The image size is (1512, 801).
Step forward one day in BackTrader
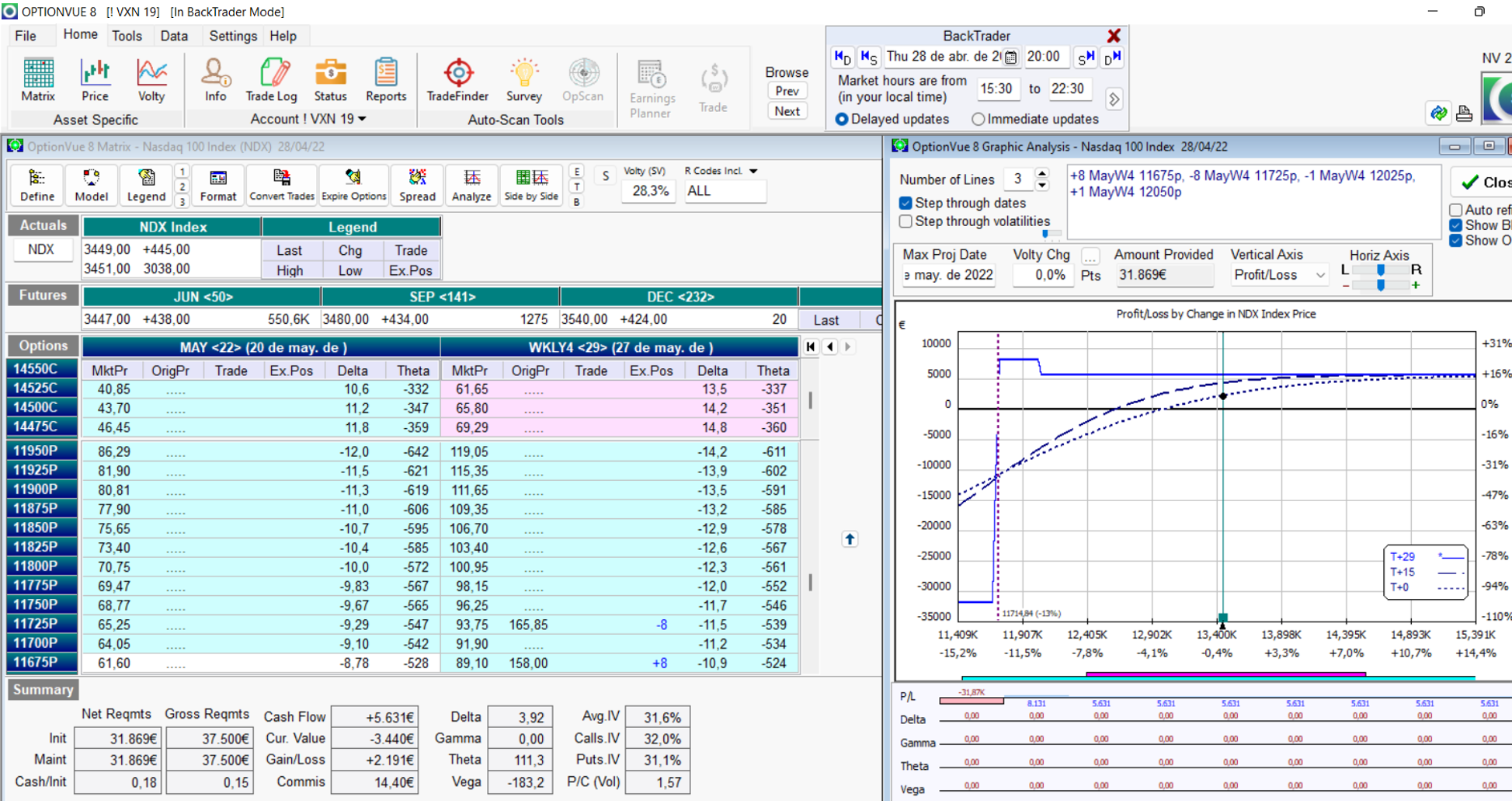click(x=1112, y=57)
